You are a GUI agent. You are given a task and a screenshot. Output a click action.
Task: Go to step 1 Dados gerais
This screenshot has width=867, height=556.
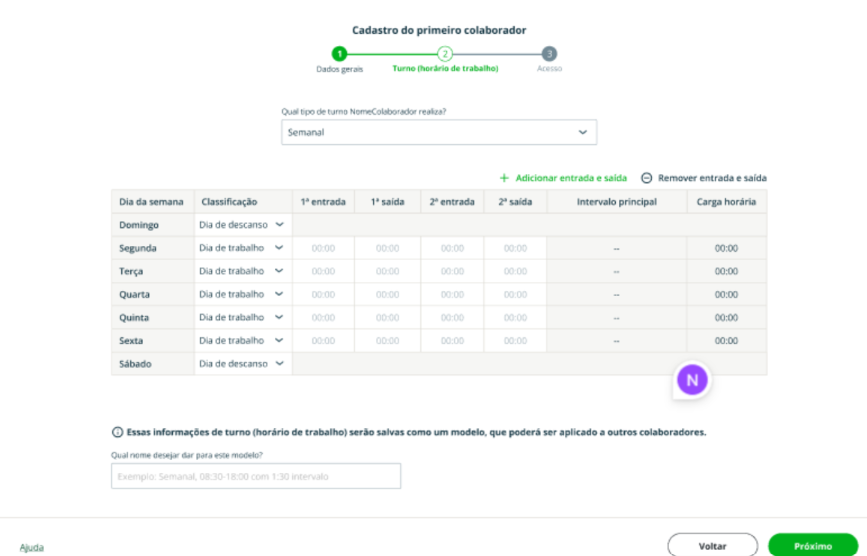pos(340,54)
